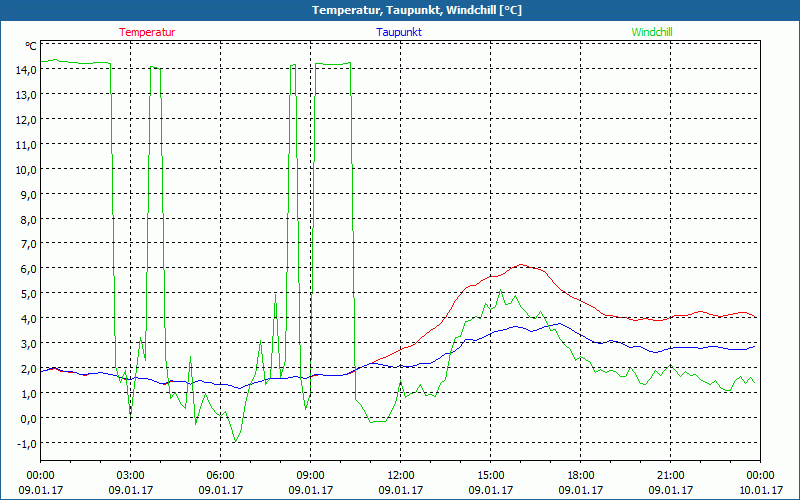The image size is (800, 500).
Task: Click the 09:00 time axis label
Action: coord(311,476)
